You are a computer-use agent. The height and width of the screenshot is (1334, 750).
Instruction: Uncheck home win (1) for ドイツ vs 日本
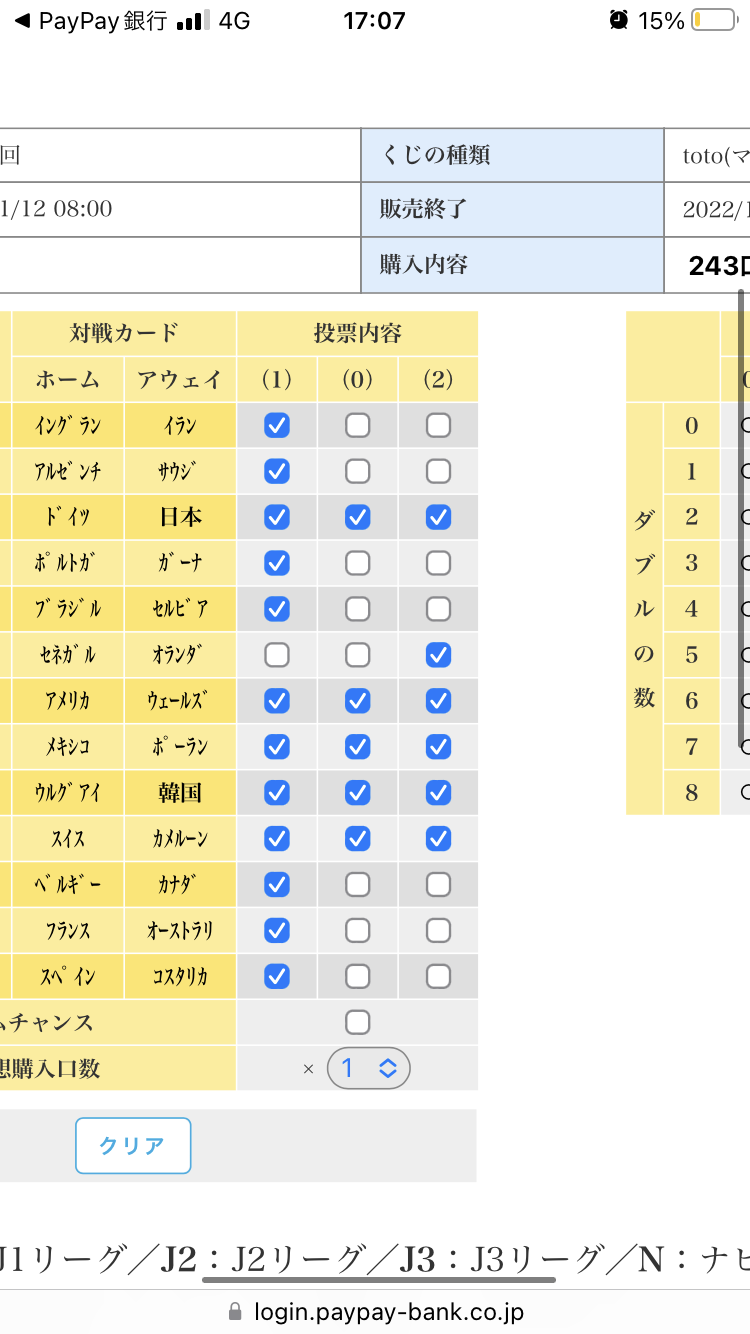[x=277, y=517]
